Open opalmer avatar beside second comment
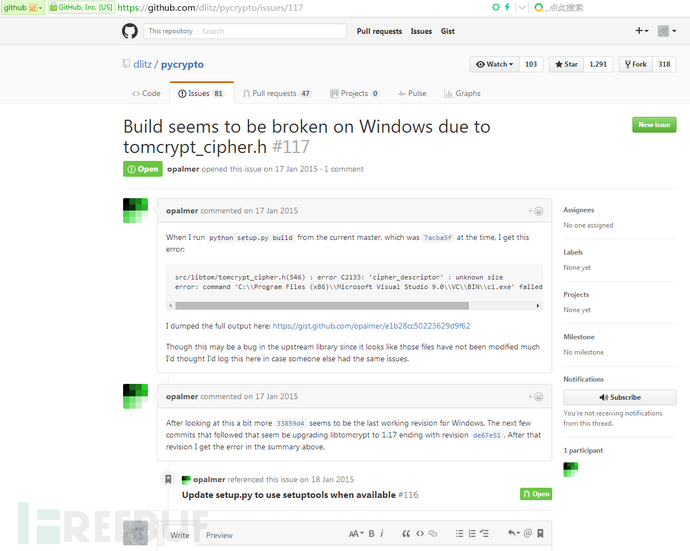This screenshot has height=551, width=690. (136, 396)
